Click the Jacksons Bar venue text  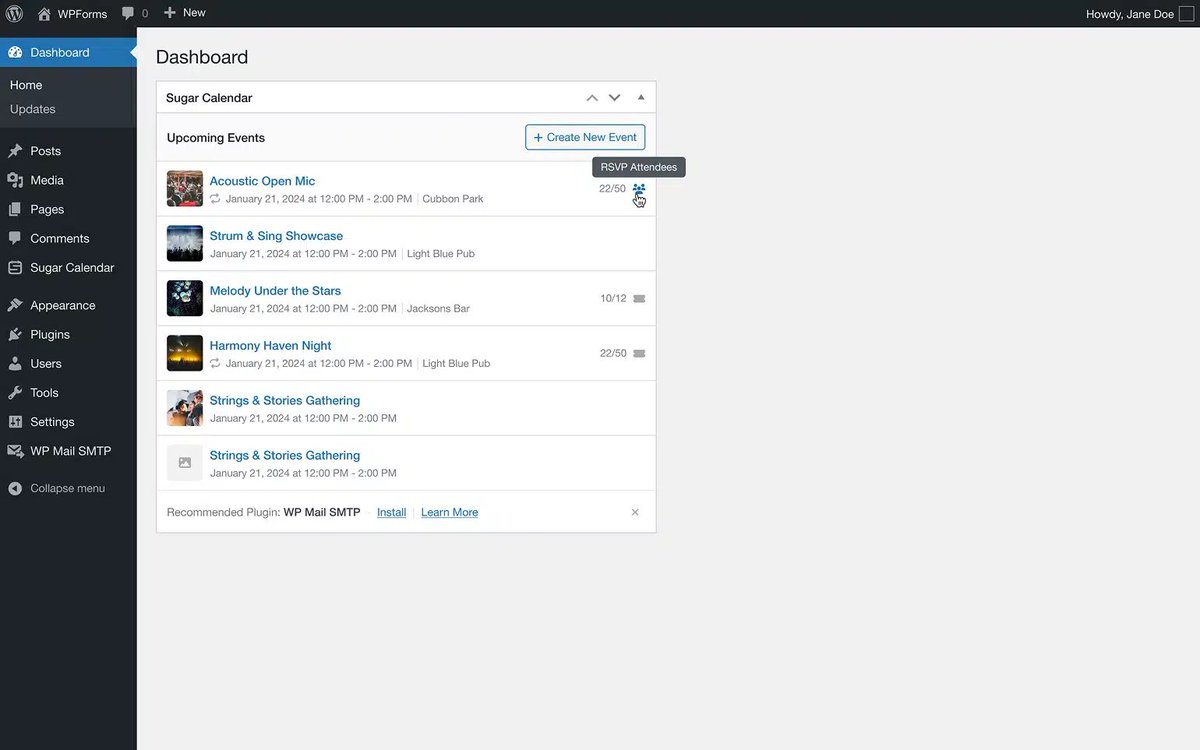coord(438,309)
